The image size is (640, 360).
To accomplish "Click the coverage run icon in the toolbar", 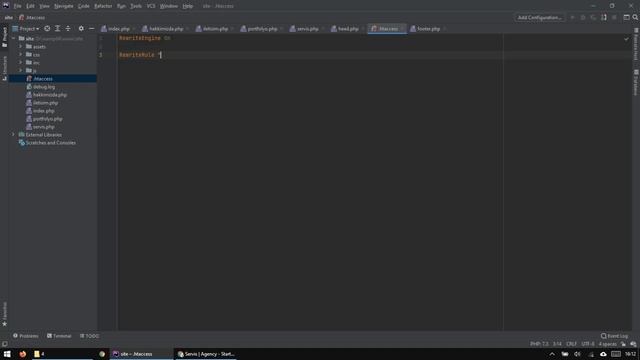I will [x=593, y=18].
